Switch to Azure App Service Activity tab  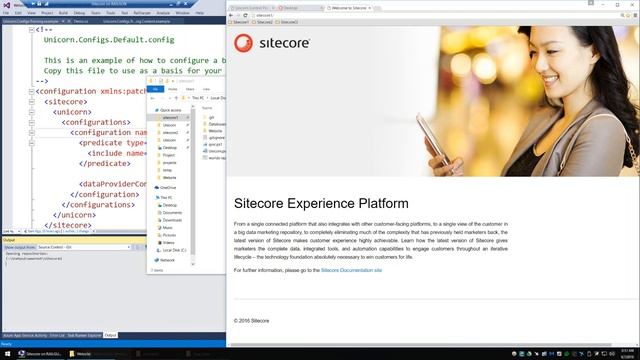[25, 336]
